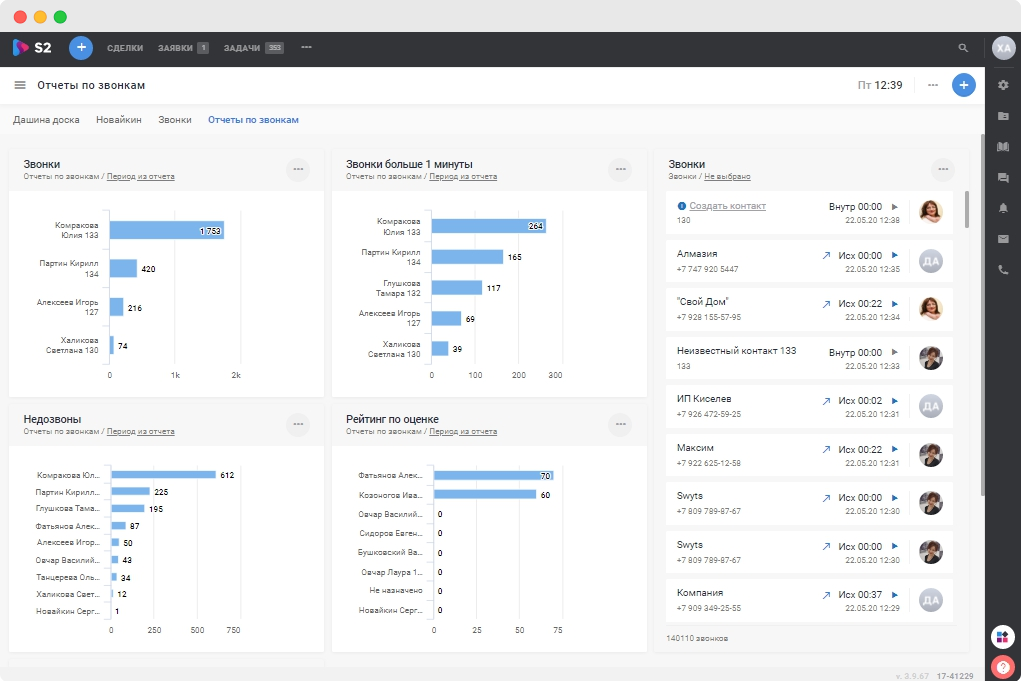Click Период из отчета under the left Звонки chart

click(141, 176)
